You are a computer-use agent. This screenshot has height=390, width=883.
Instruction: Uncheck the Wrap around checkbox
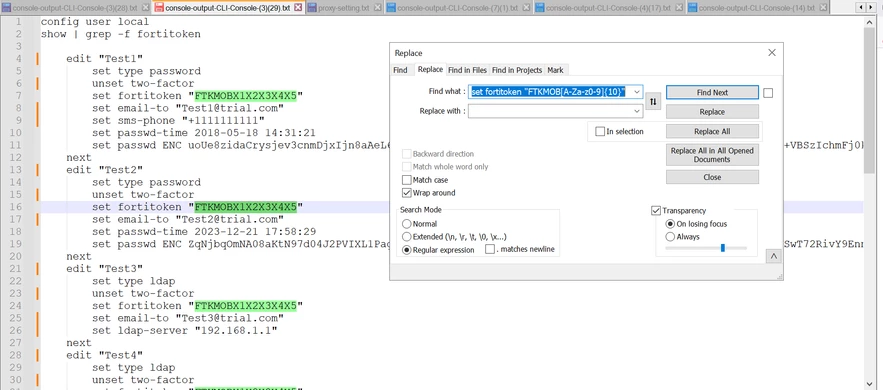coord(407,193)
